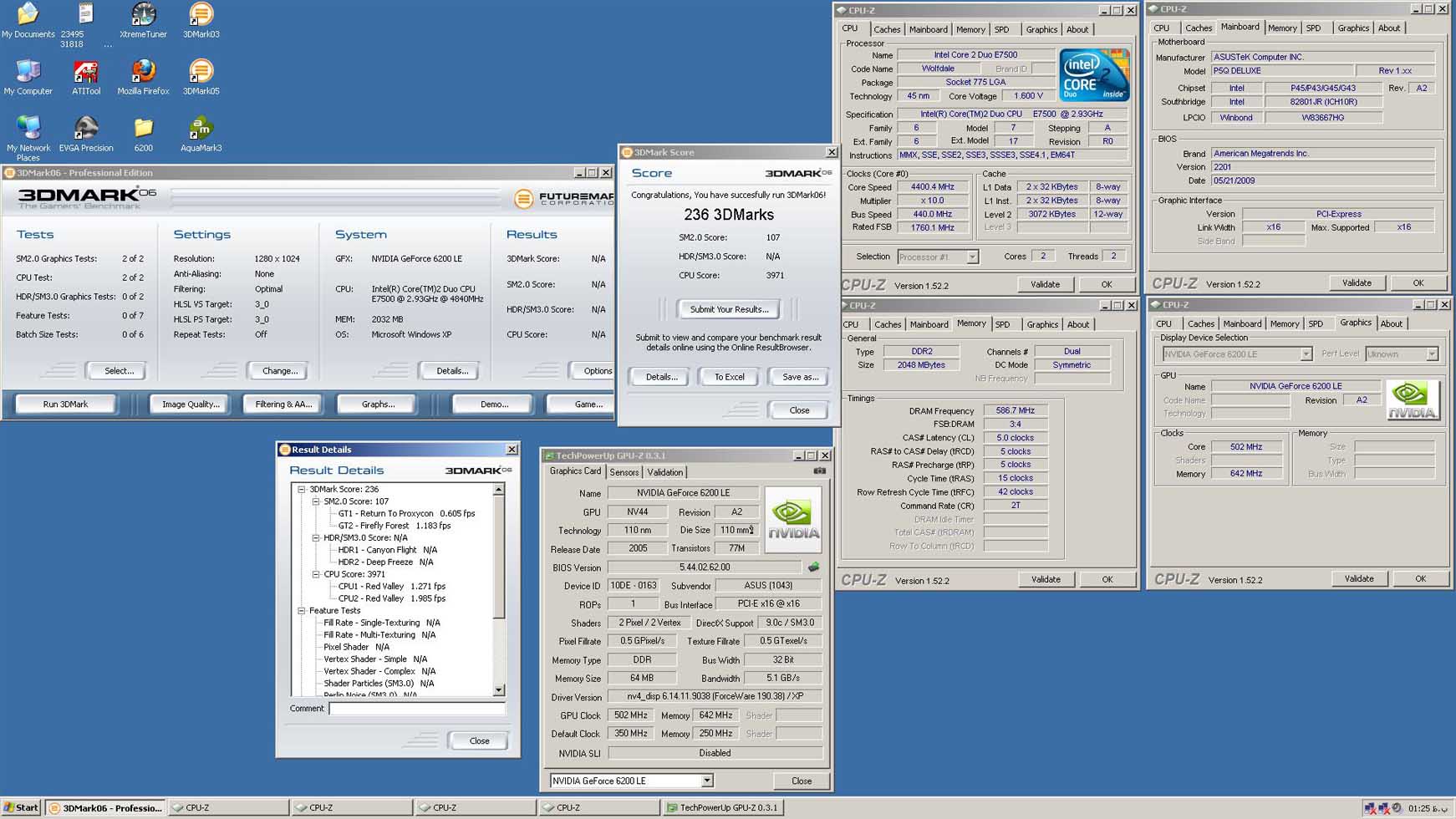Collapse the SM2.0 Score tree node

316,501
